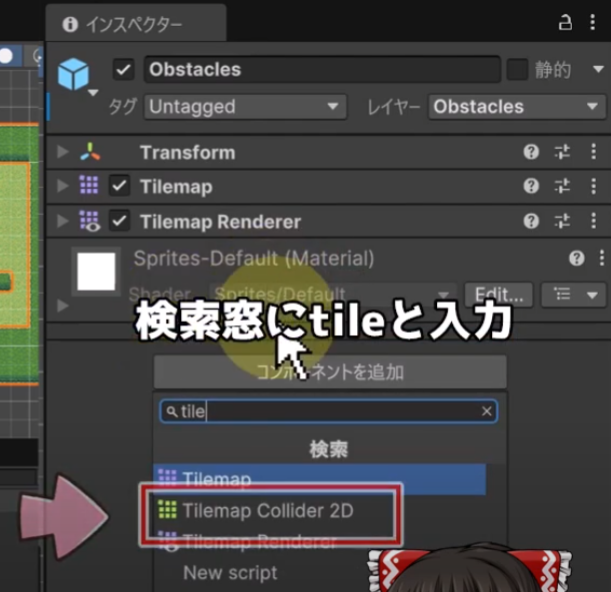611x592 pixels.
Task: Click the info icon on Inspector tab
Action: point(70,25)
